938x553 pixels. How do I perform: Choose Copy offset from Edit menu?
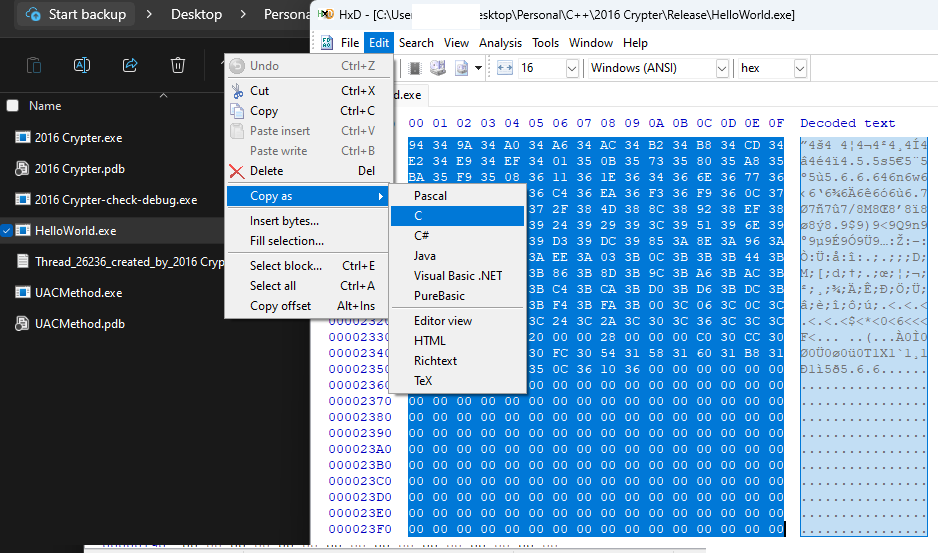pos(309,306)
